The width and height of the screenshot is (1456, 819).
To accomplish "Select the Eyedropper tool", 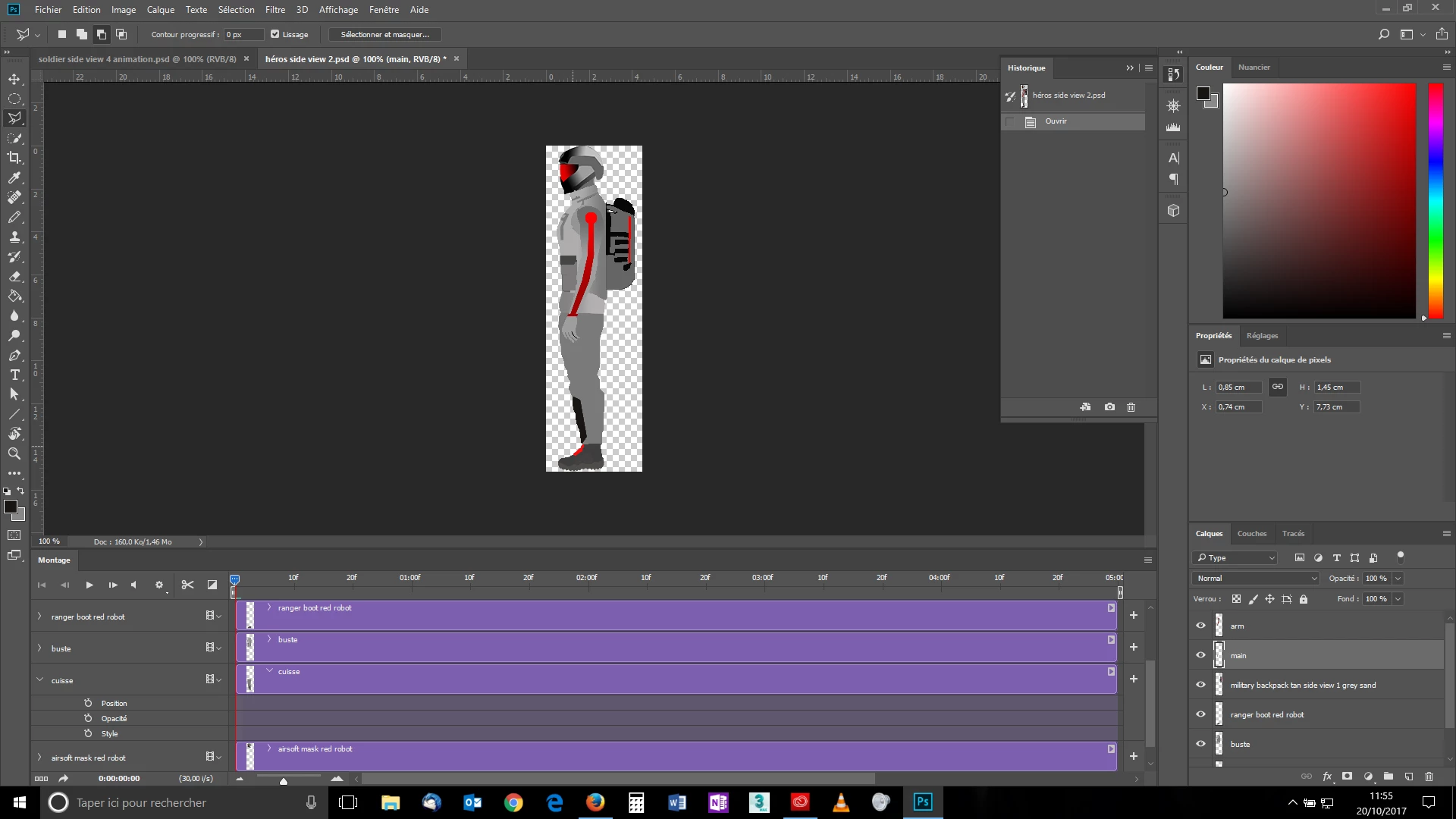I will (14, 177).
